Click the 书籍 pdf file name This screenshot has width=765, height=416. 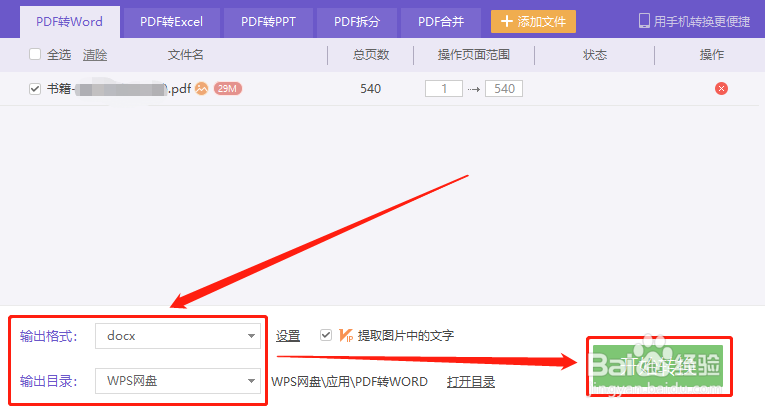coord(119,89)
